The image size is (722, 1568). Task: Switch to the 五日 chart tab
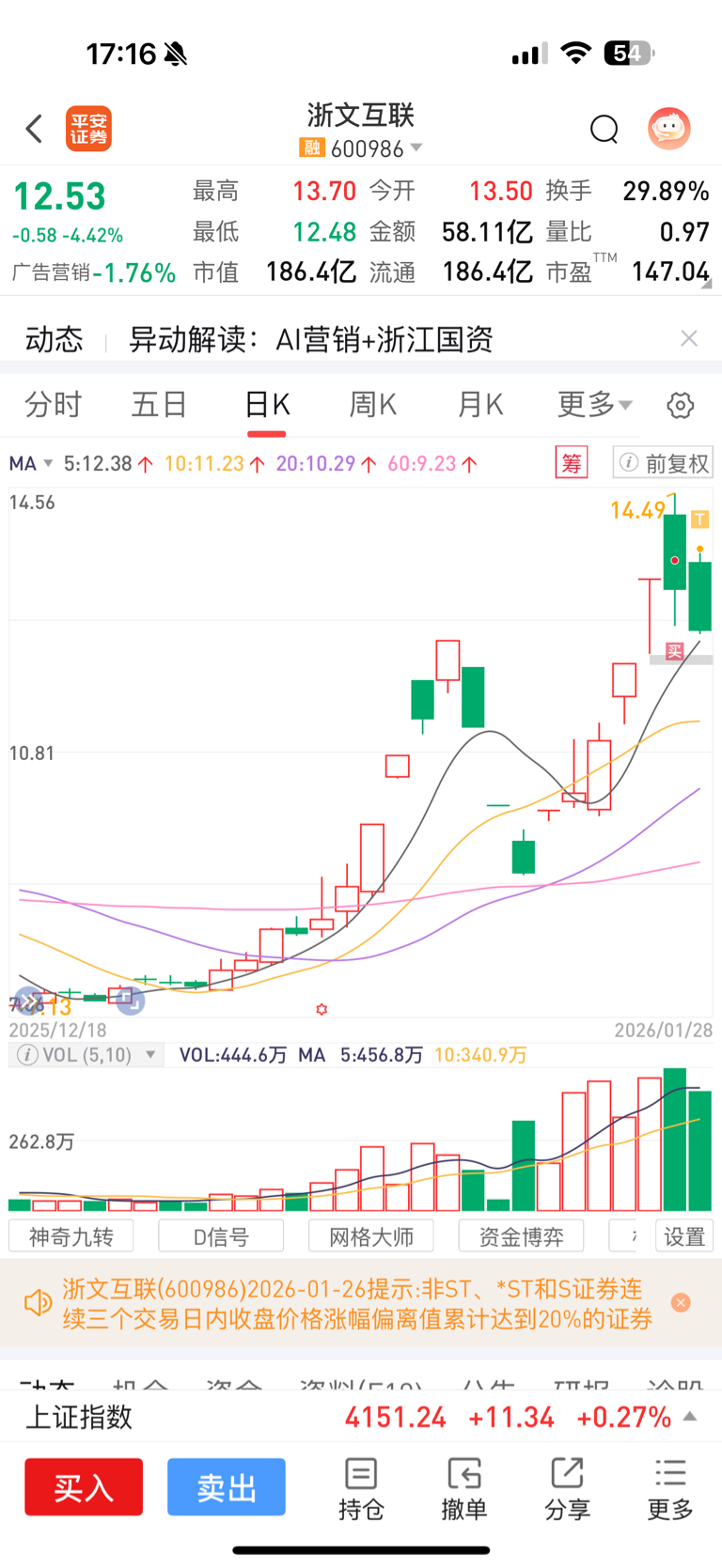[x=160, y=405]
